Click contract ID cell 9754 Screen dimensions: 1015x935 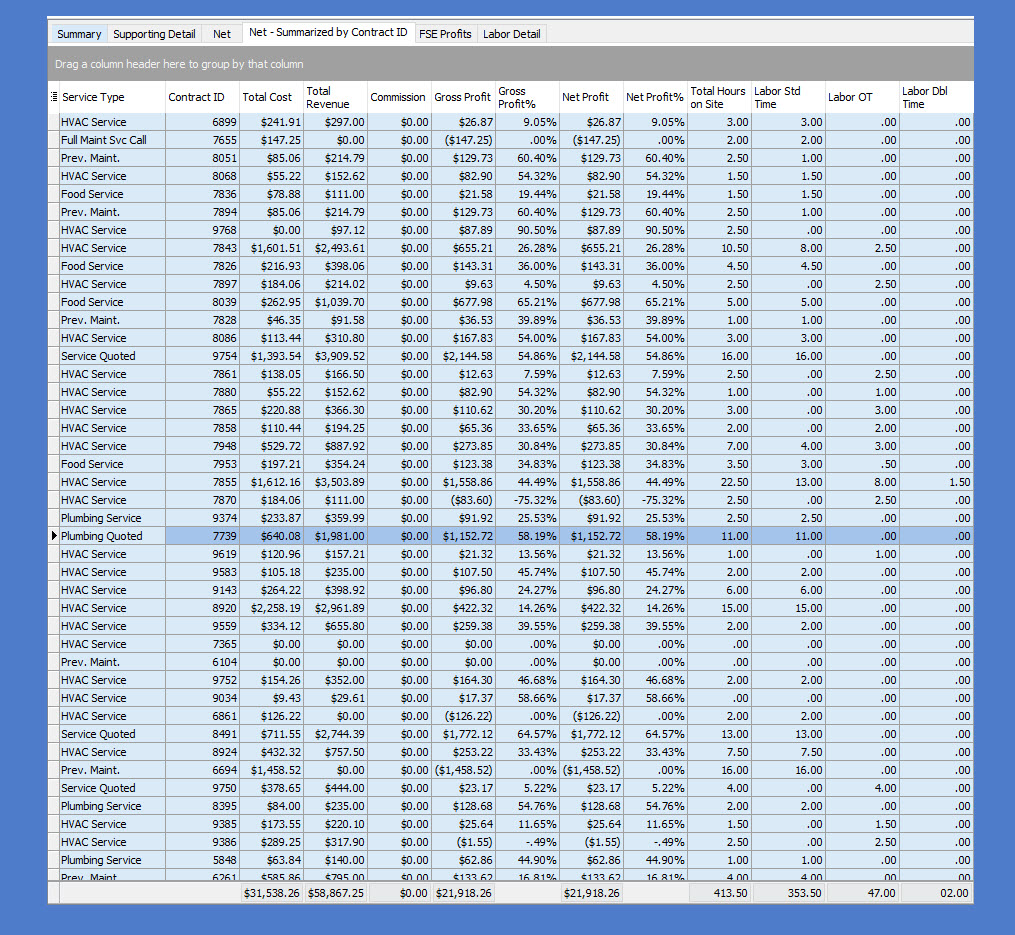point(202,356)
